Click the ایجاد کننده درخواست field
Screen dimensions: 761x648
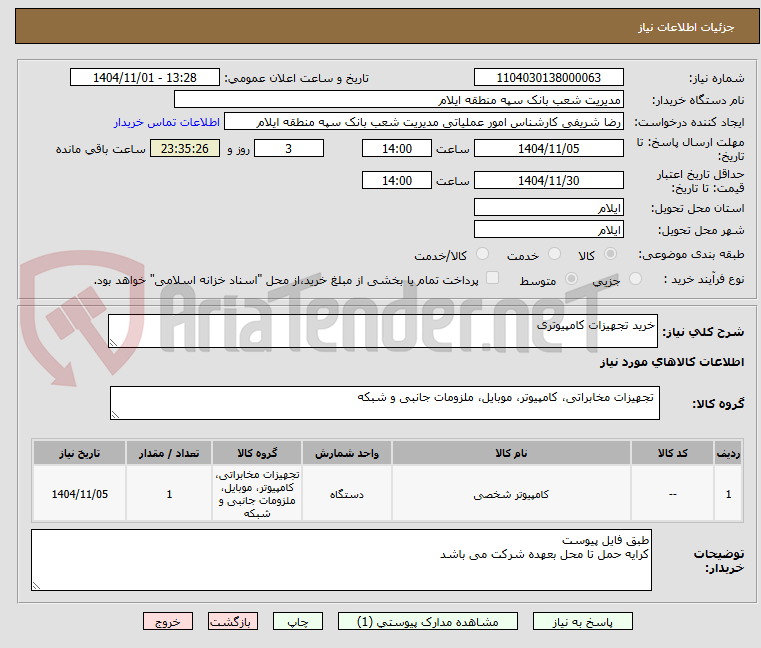tap(424, 122)
